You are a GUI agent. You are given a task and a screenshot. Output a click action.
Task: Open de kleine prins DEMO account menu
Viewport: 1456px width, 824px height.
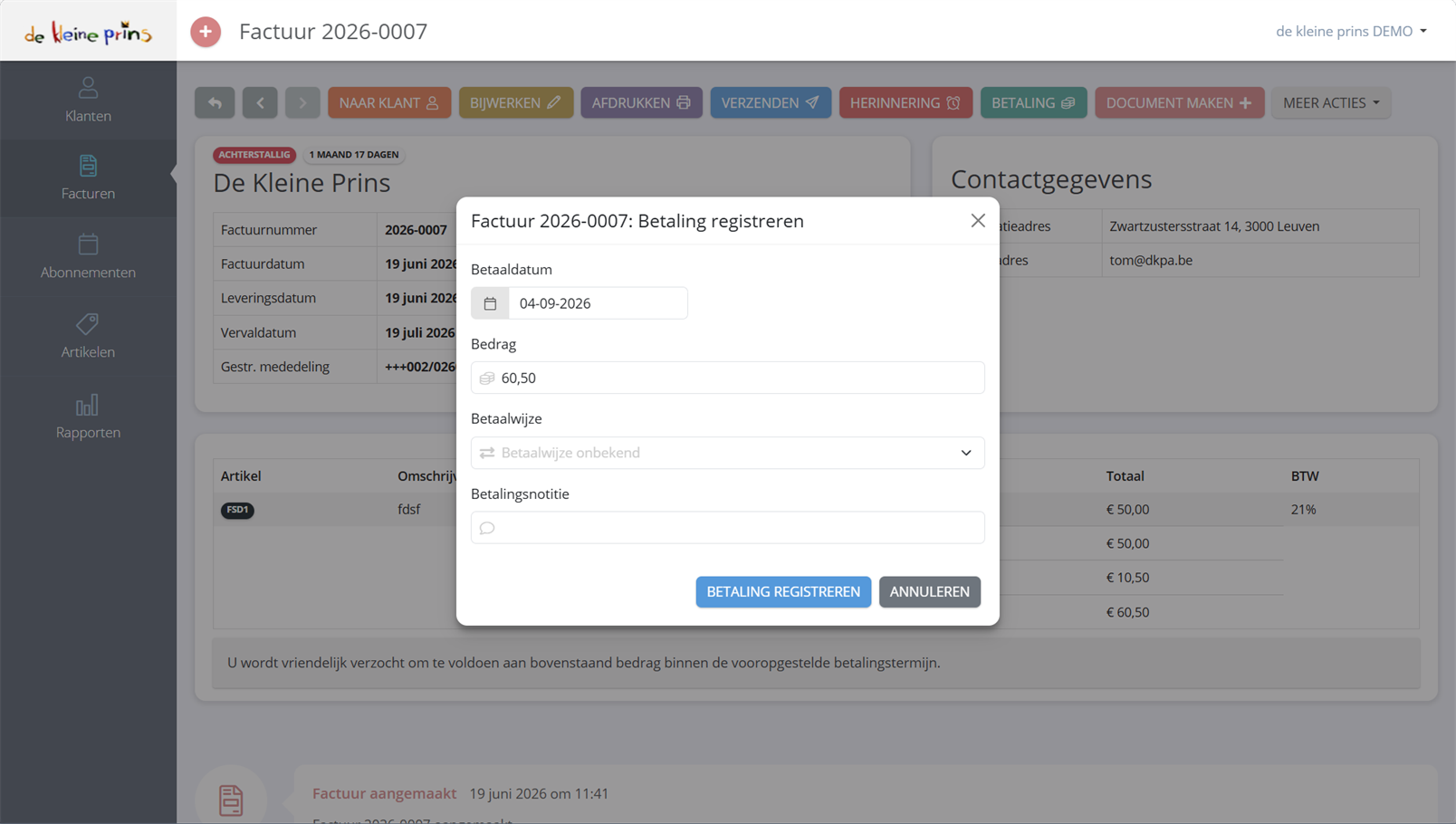pyautogui.click(x=1351, y=31)
